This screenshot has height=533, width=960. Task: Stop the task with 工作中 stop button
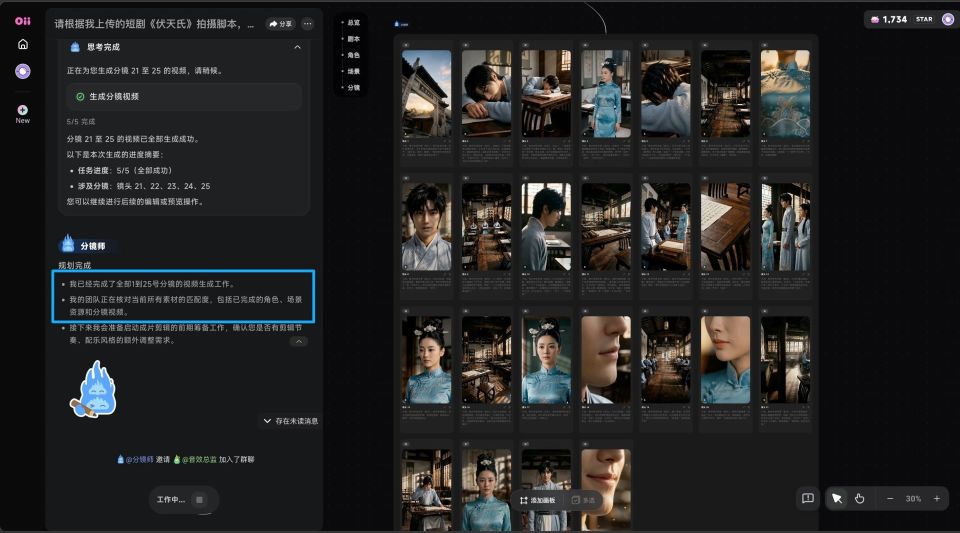[199, 500]
